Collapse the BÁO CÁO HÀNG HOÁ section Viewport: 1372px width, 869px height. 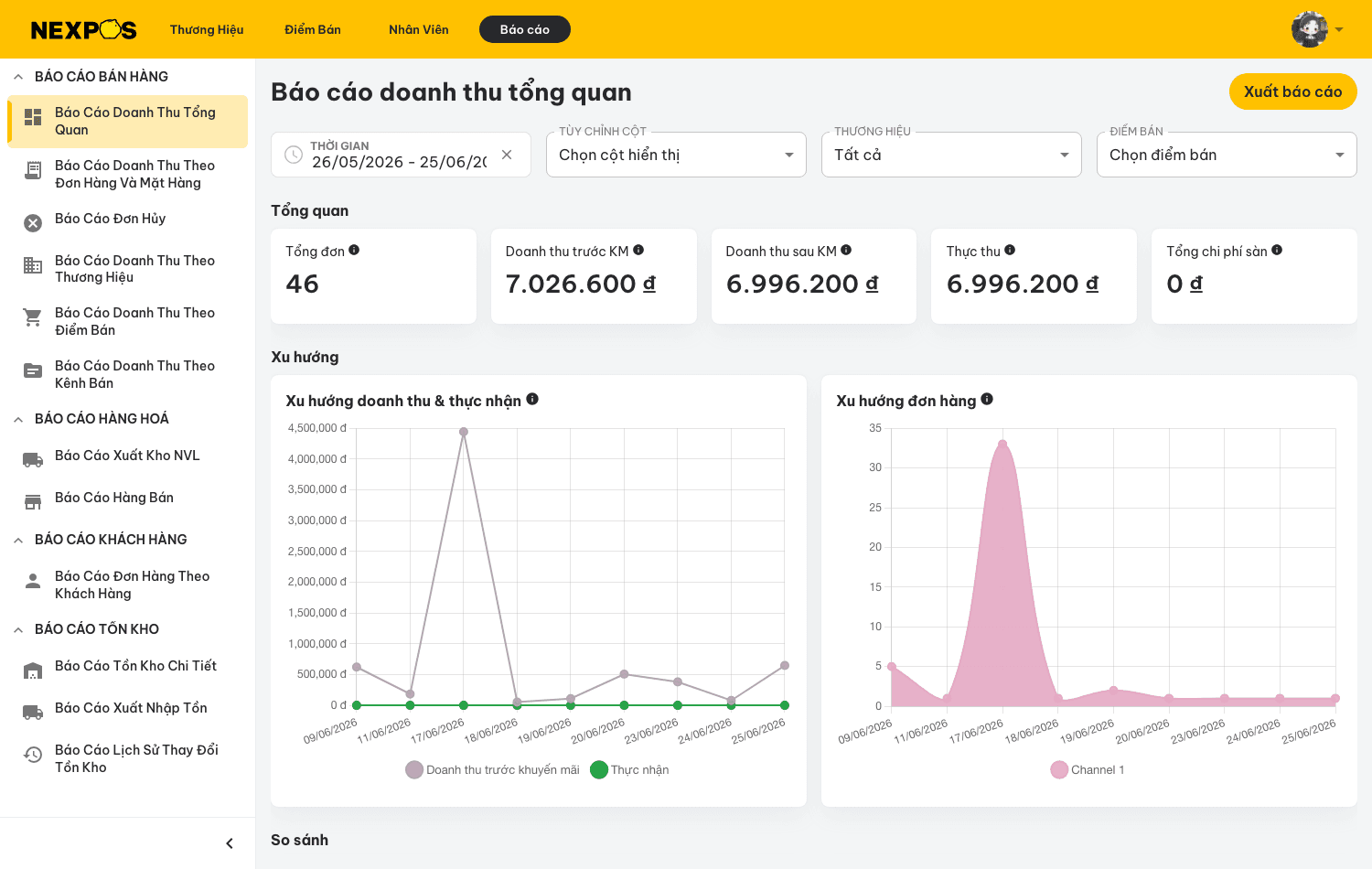coord(17,419)
